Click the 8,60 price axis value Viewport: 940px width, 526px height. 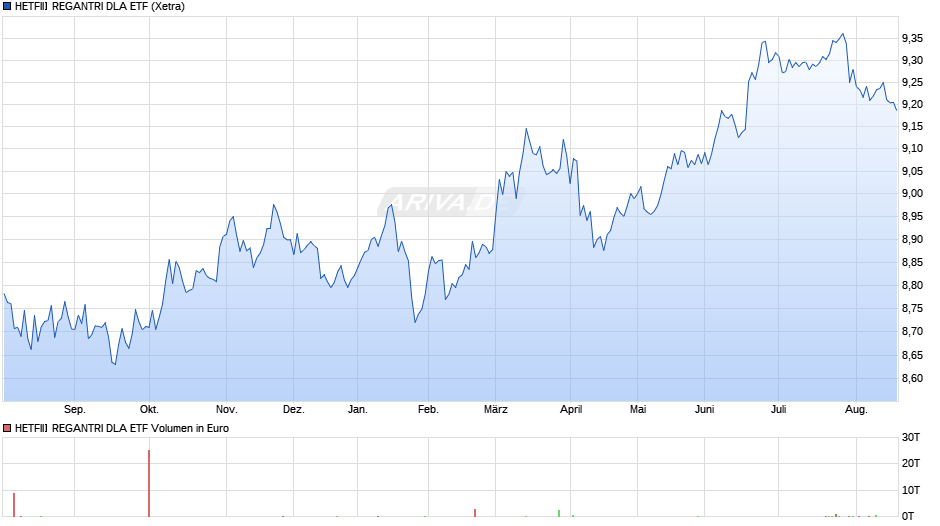(x=912, y=378)
